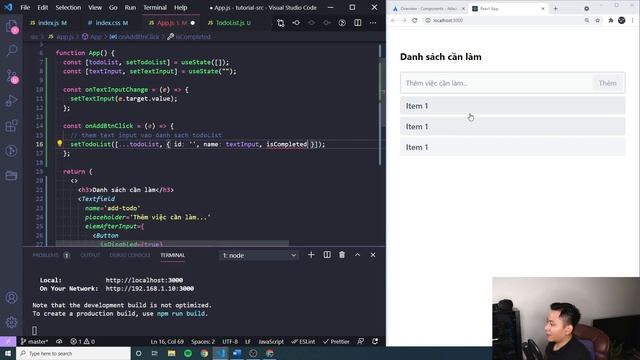This screenshot has height=360, width=640.
Task: Bookmark the localhost page with star
Action: (598, 20)
